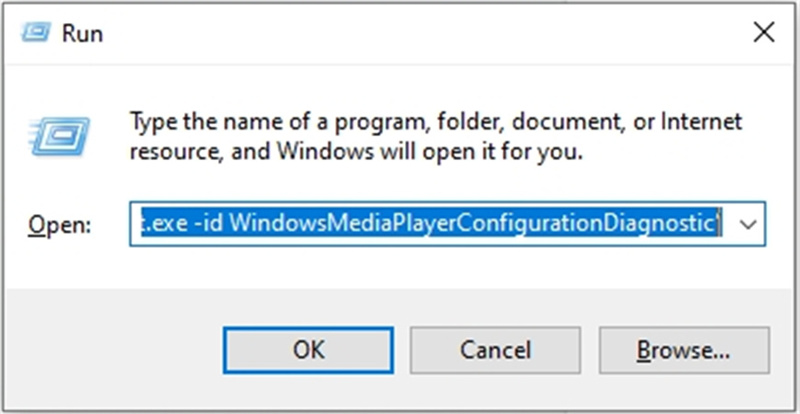Click the "Open:" label
Viewport: 800px width, 414px height.
(60, 226)
